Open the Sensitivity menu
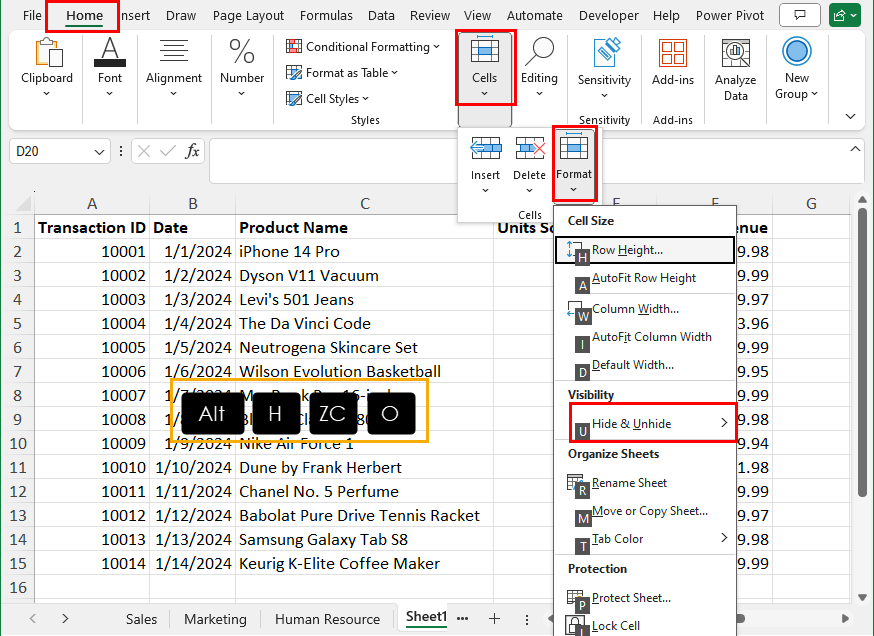Screen dimensions: 874x636 coord(604,68)
